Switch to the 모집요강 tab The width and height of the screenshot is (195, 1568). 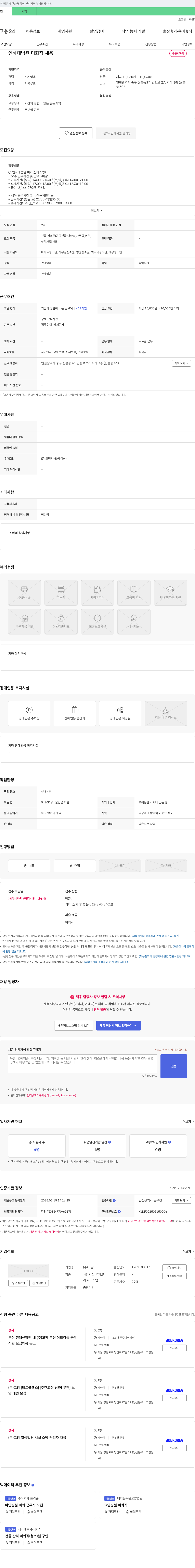click(x=6, y=44)
